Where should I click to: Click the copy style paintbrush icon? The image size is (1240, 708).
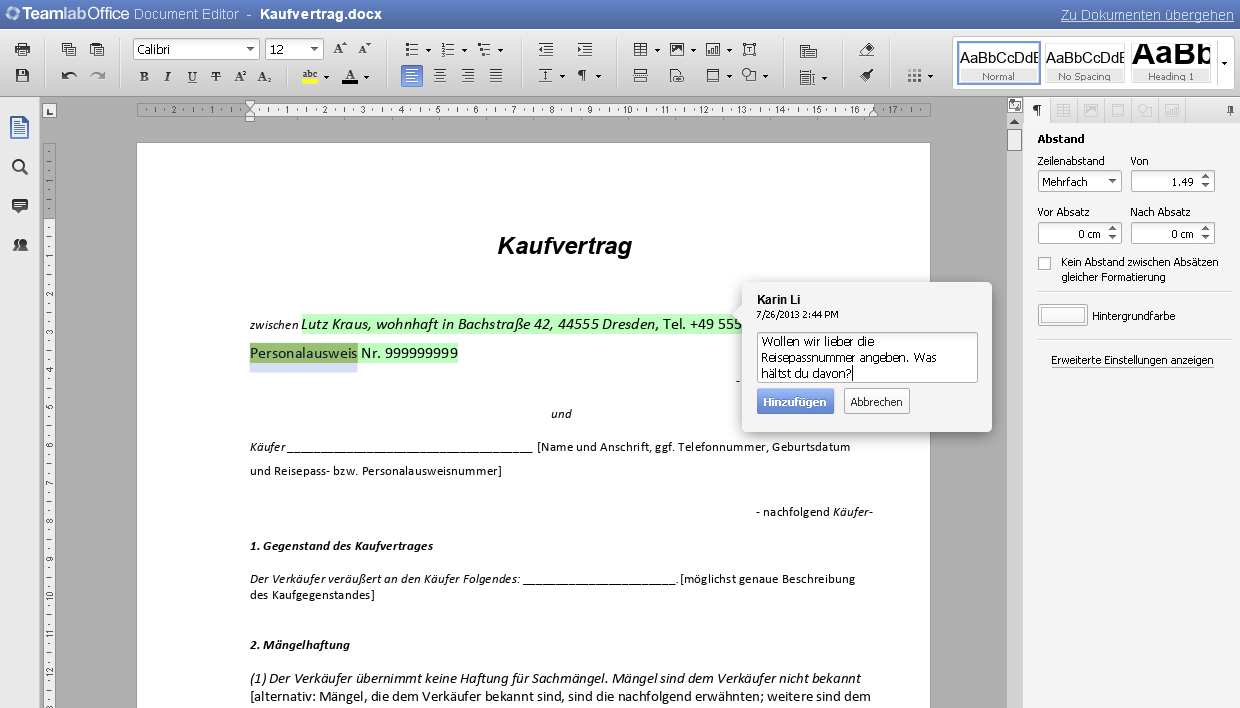coord(867,75)
